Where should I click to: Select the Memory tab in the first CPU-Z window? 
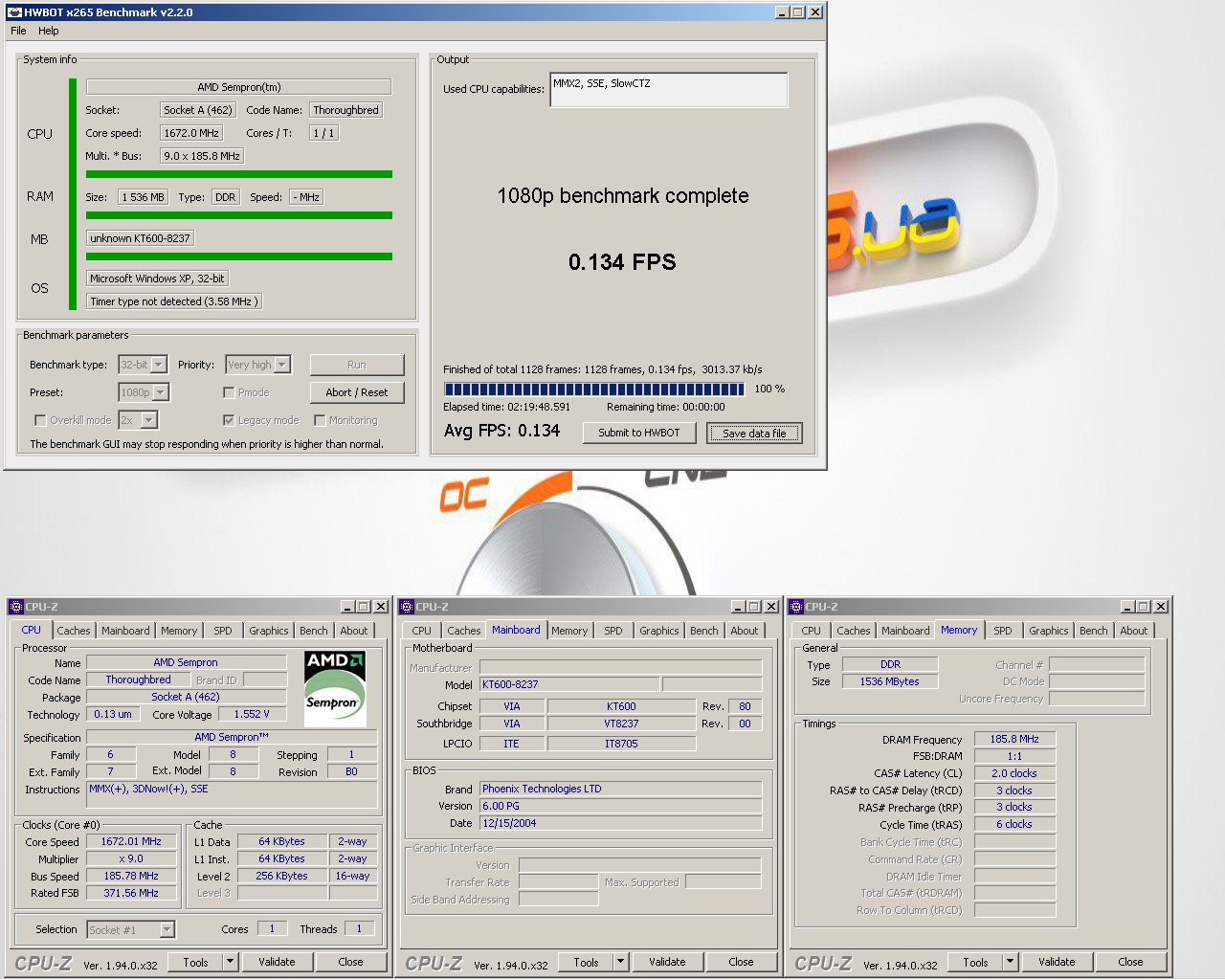click(x=178, y=631)
